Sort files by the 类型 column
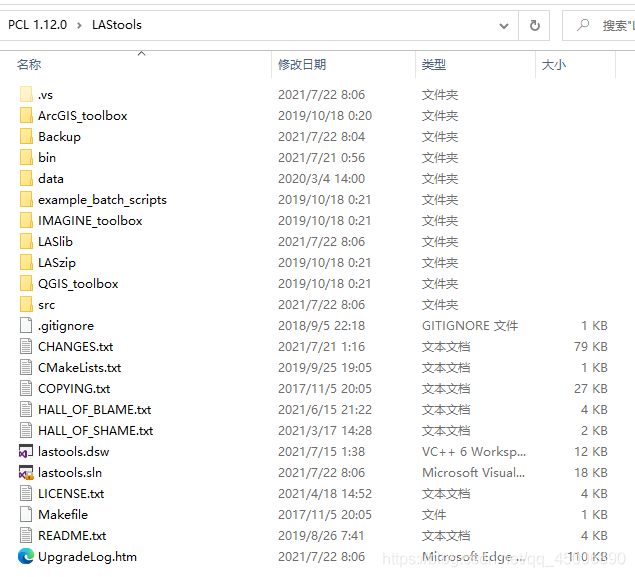Image resolution: width=635 pixels, height=577 pixels. click(x=434, y=64)
